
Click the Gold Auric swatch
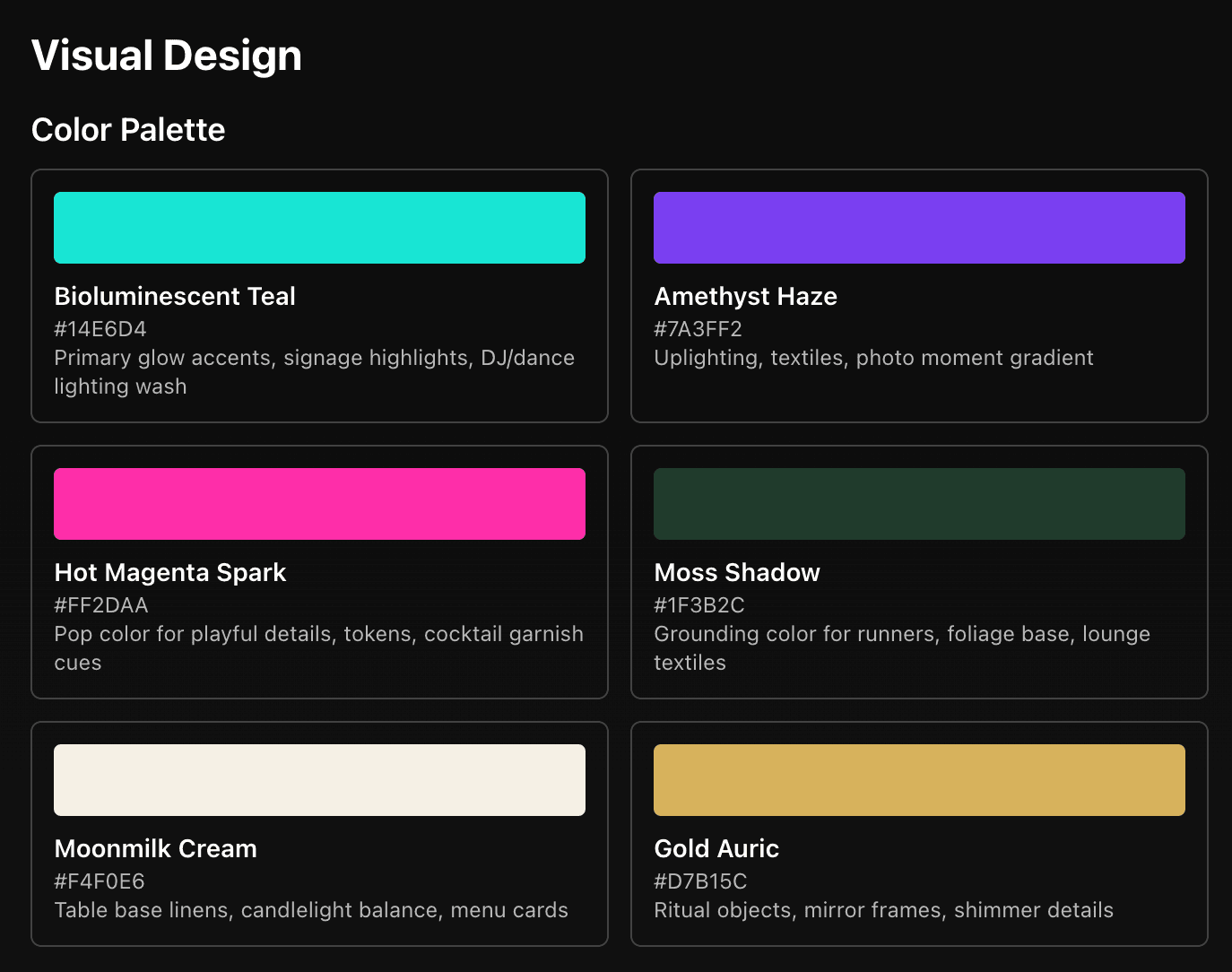pos(918,779)
